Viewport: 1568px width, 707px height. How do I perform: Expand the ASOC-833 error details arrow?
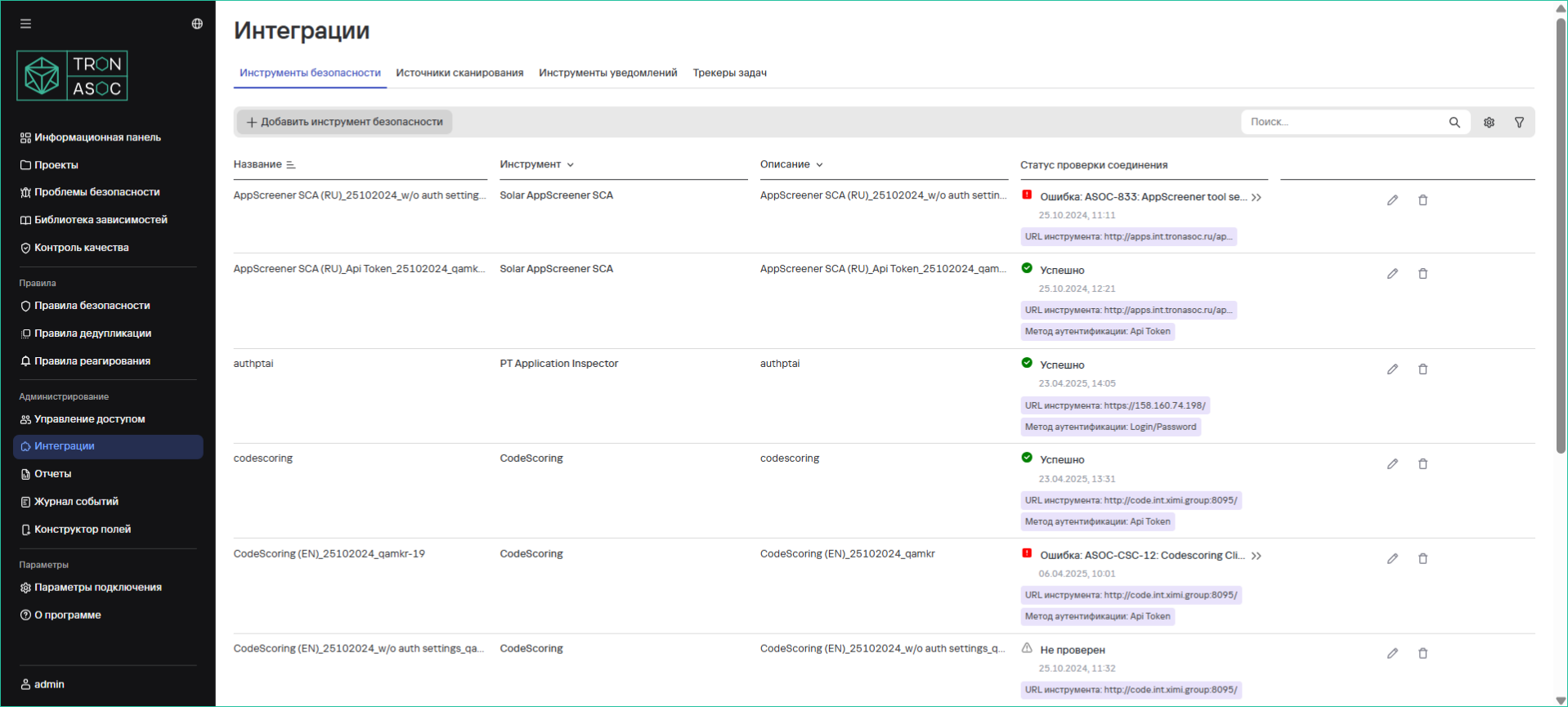coord(1257,197)
